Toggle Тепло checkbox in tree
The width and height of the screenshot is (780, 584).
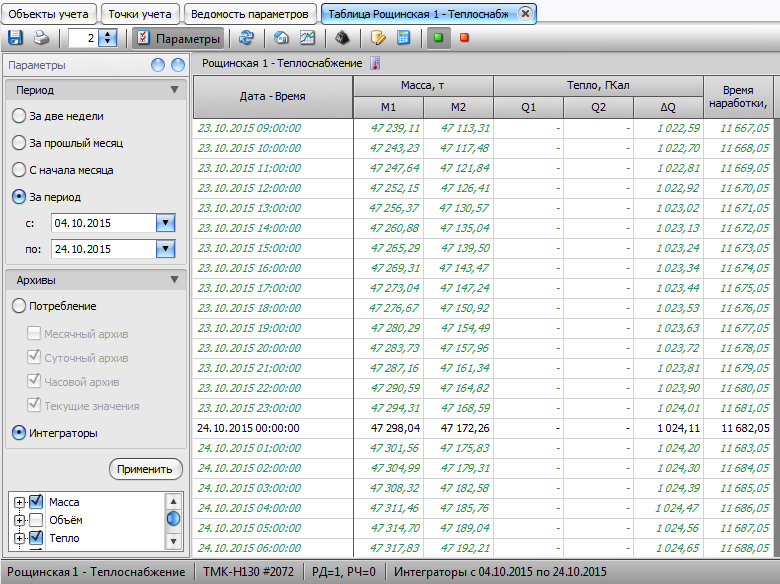36,538
